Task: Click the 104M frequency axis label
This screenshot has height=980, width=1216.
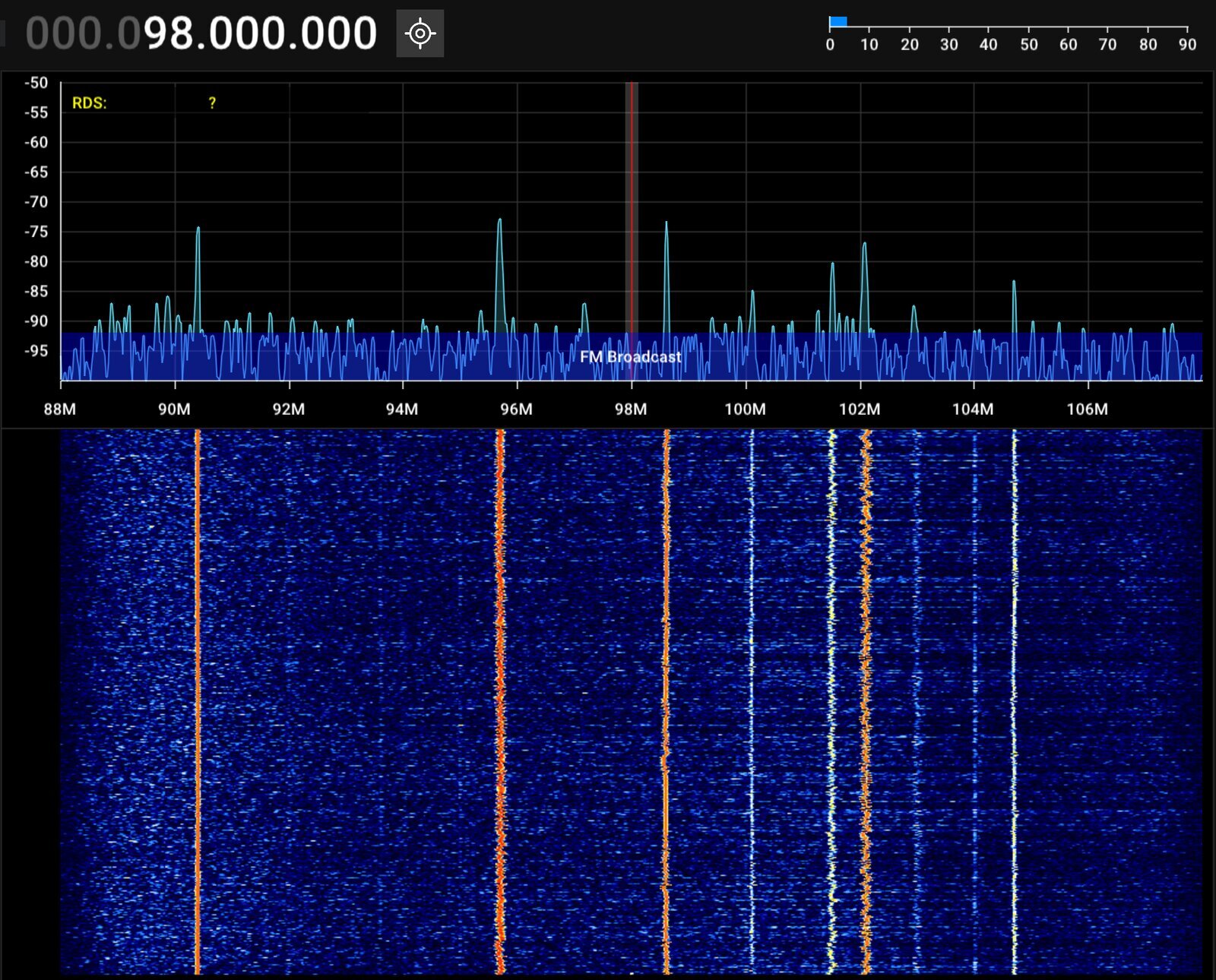Action: 973,409
